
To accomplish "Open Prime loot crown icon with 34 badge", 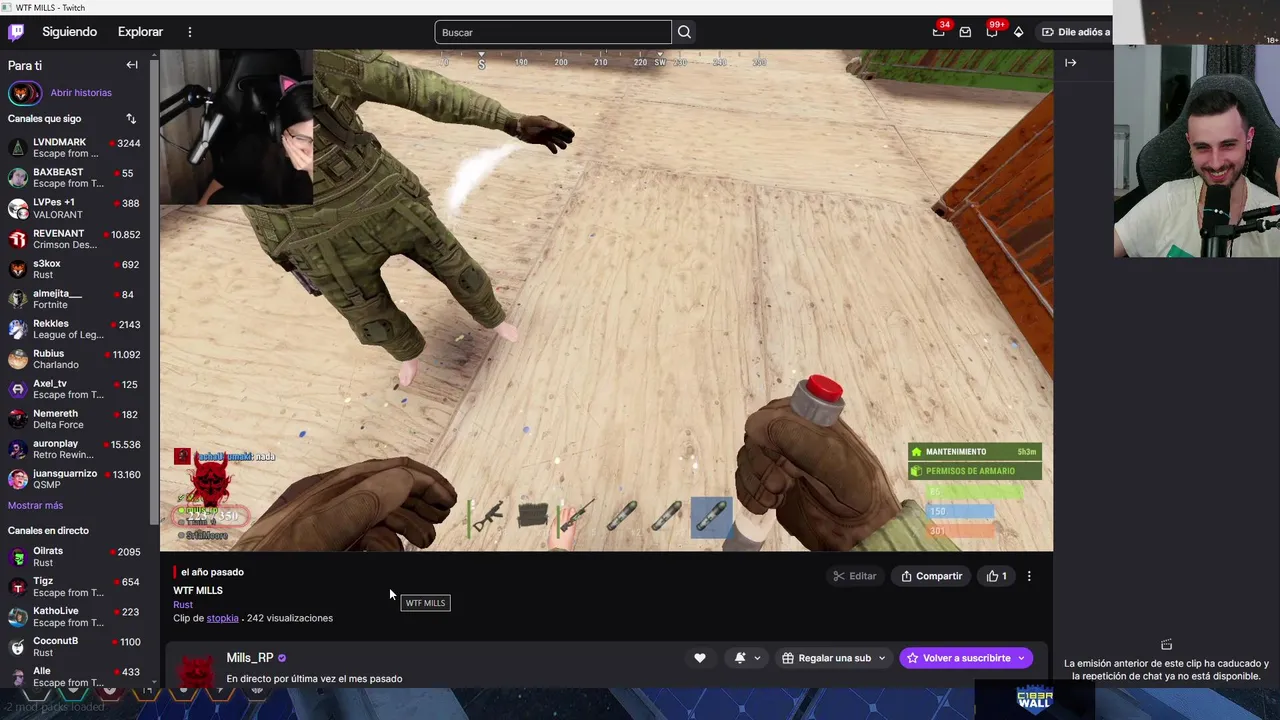I will pos(938,32).
